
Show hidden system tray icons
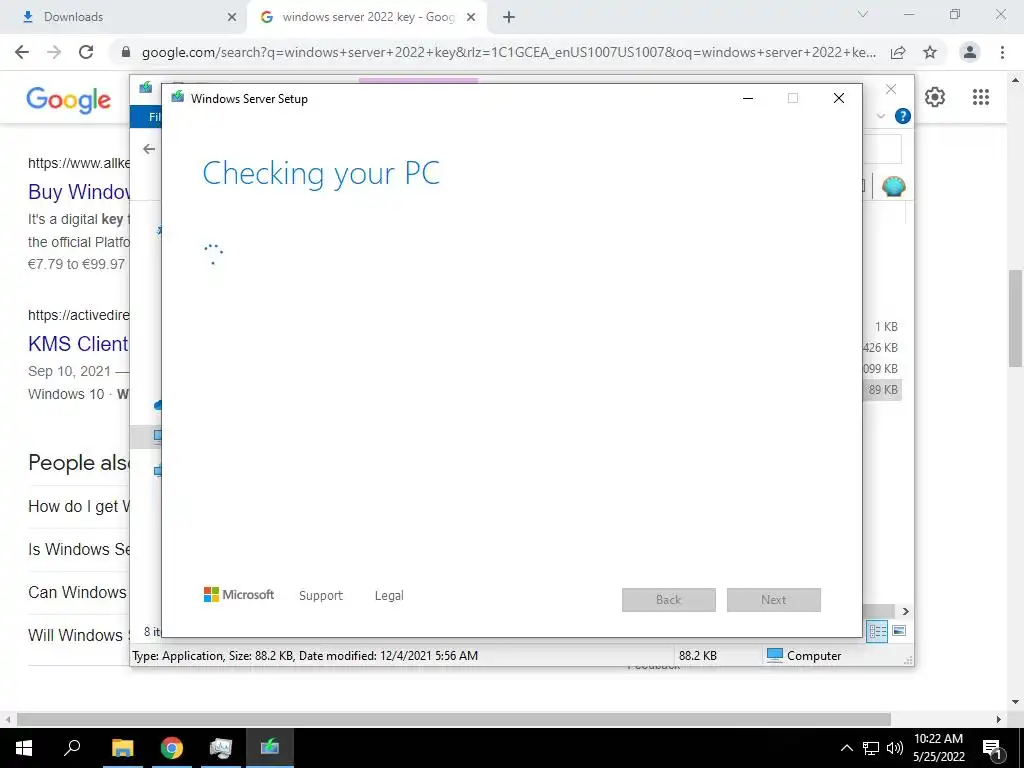click(846, 748)
